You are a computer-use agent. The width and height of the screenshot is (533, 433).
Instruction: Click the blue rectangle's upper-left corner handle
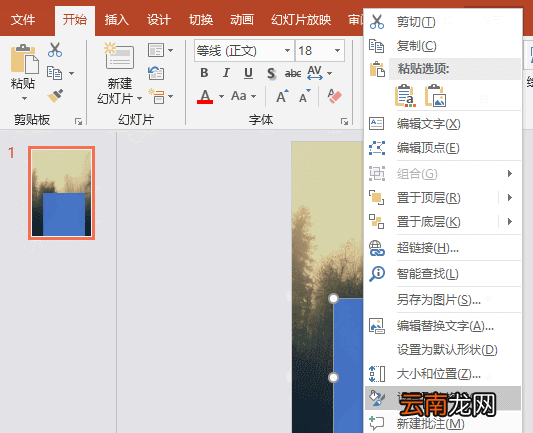(333, 298)
